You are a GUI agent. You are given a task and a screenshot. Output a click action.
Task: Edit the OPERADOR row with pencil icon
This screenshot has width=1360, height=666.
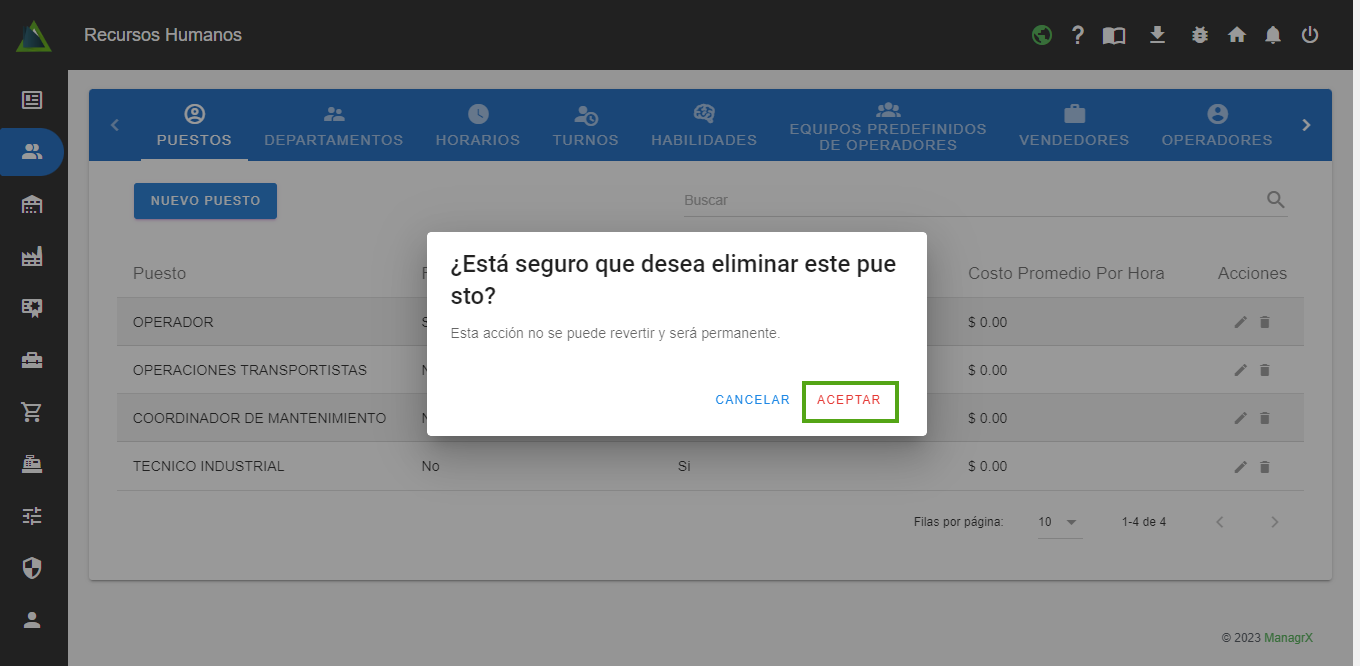point(1241,322)
